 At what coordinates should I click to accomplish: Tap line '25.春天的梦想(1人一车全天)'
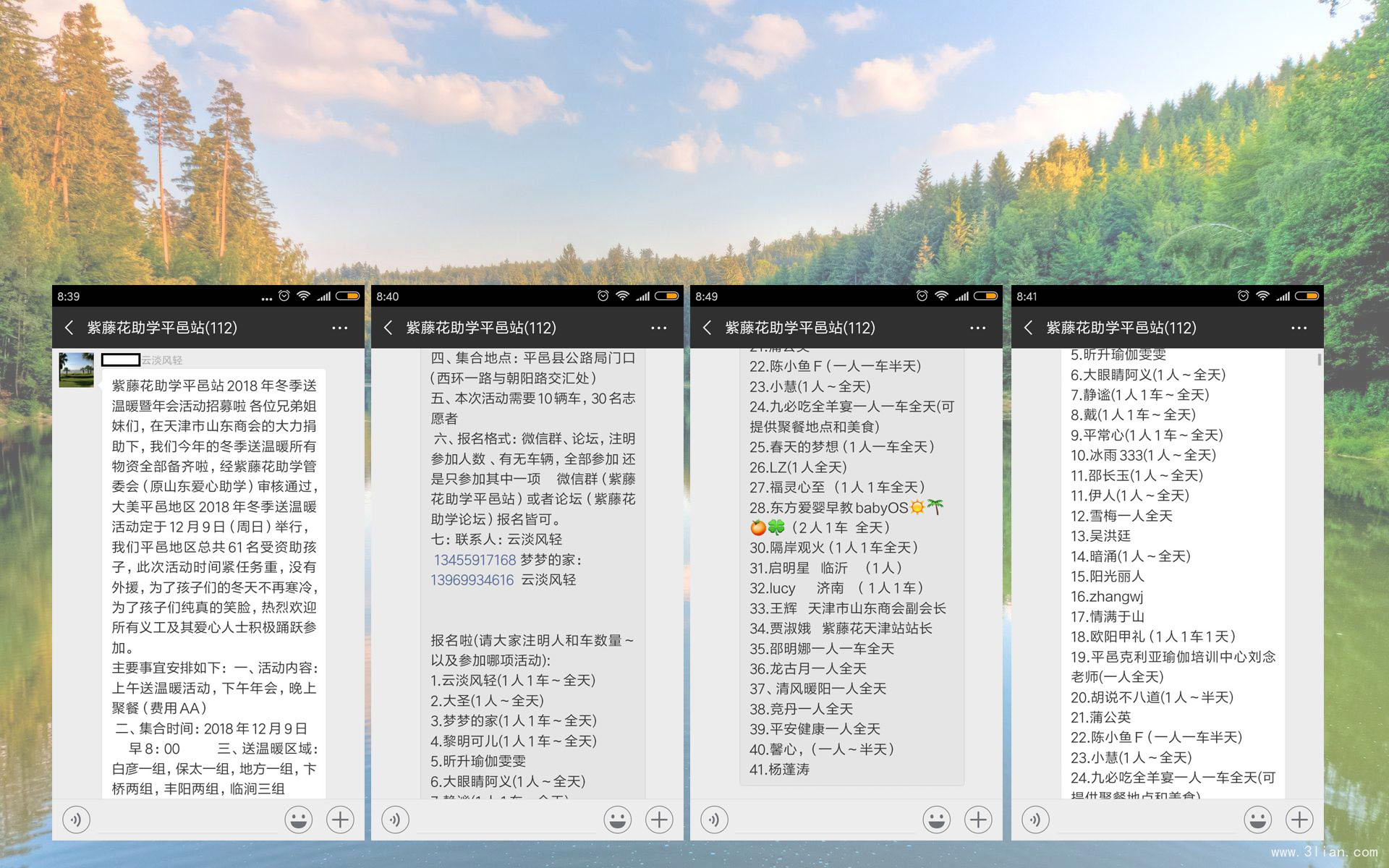tap(842, 447)
